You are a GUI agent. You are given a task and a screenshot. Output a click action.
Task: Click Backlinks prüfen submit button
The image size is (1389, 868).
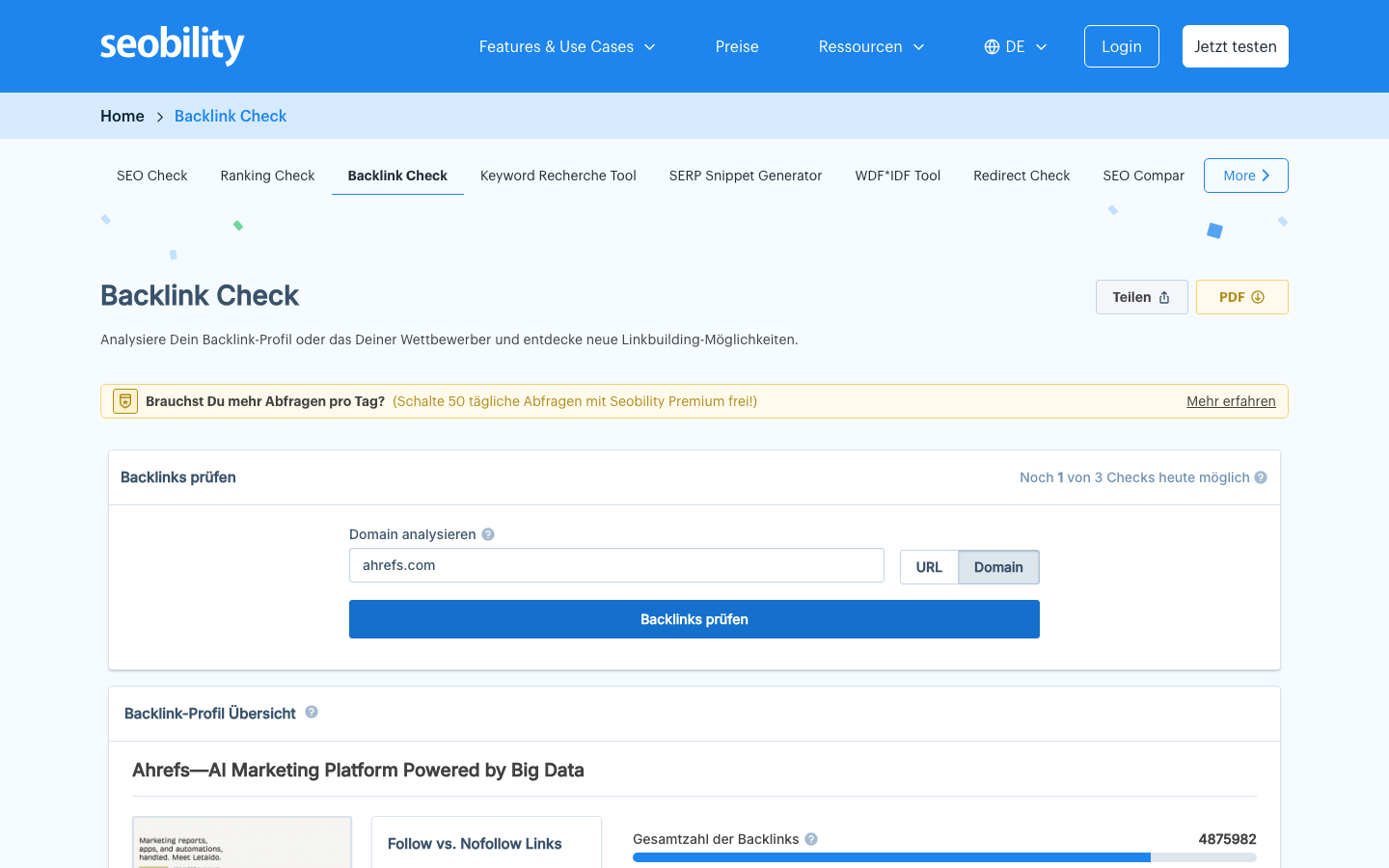pyautogui.click(x=694, y=619)
